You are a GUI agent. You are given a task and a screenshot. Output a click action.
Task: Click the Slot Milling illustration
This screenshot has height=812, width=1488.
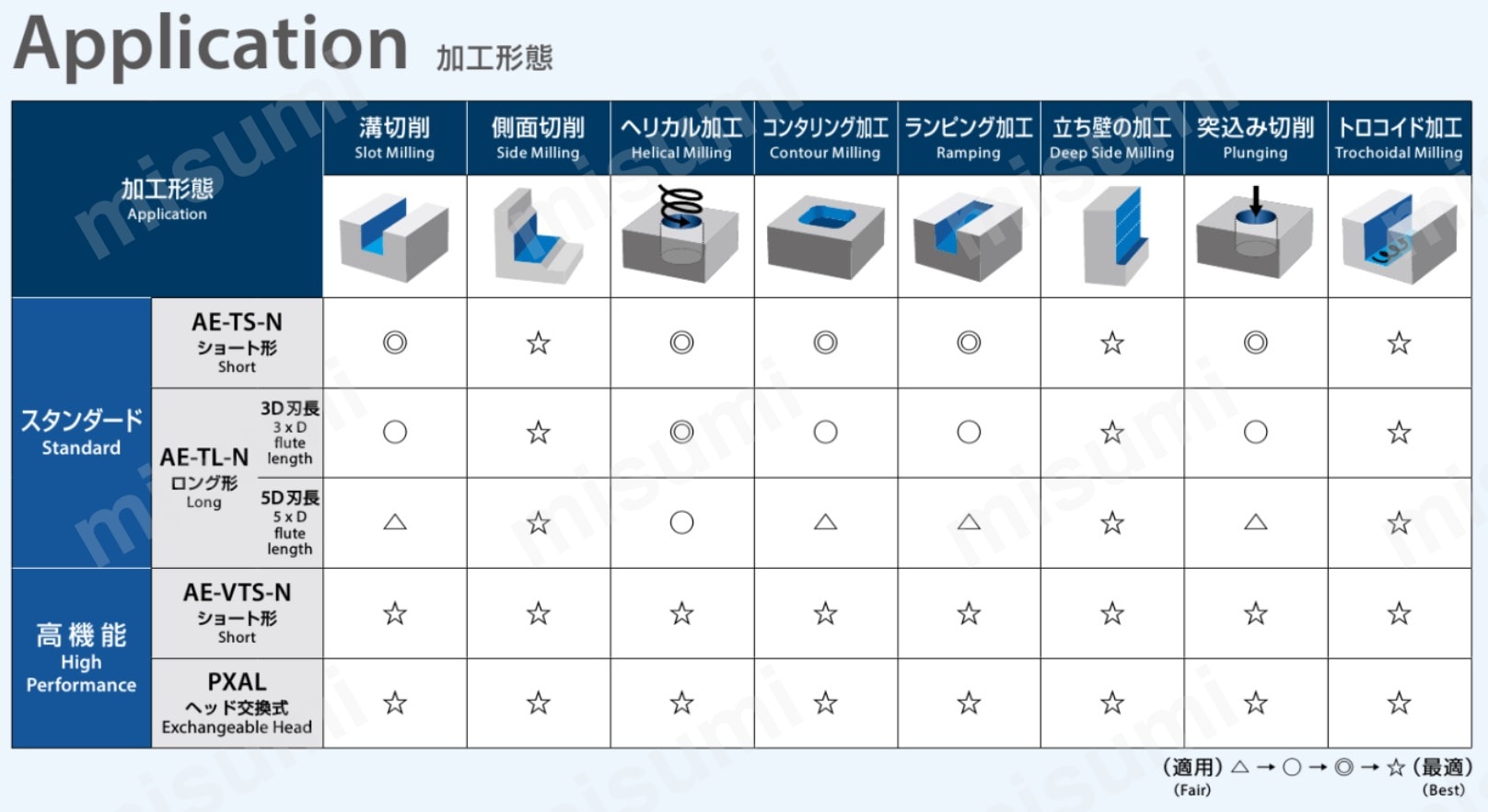click(394, 237)
